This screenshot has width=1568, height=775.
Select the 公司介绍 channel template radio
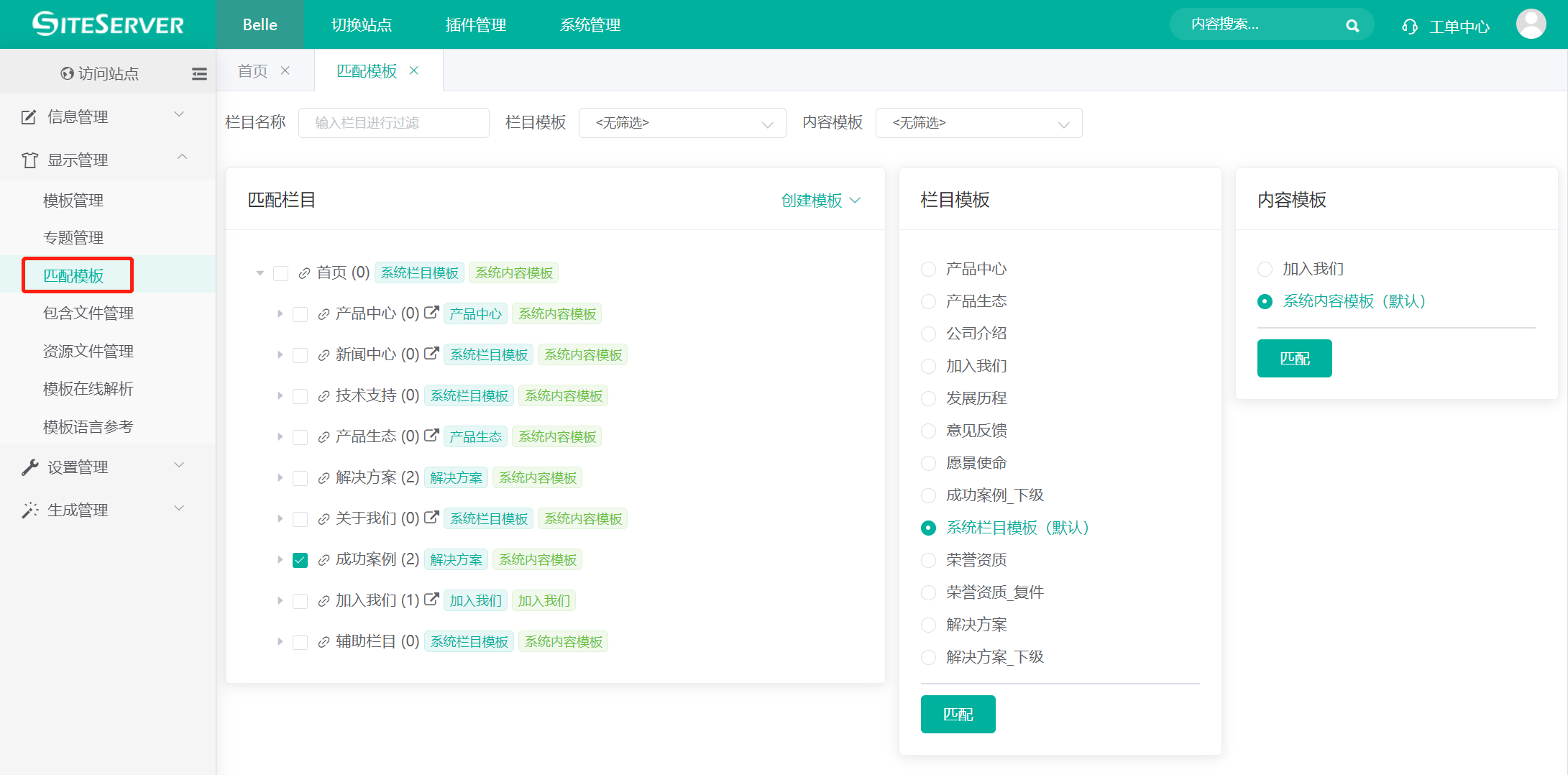coord(928,334)
